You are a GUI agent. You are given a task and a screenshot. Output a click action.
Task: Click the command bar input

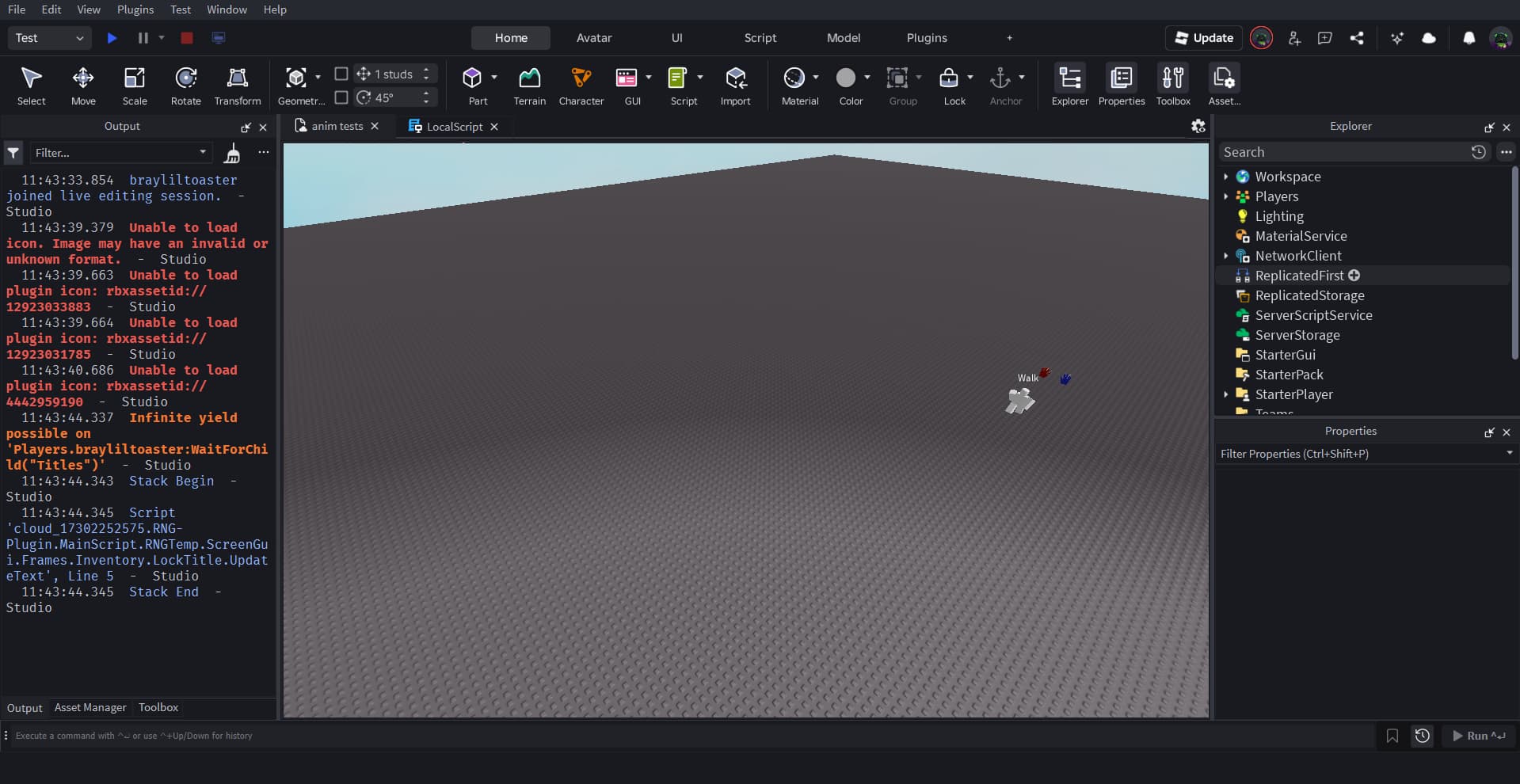tap(693, 736)
